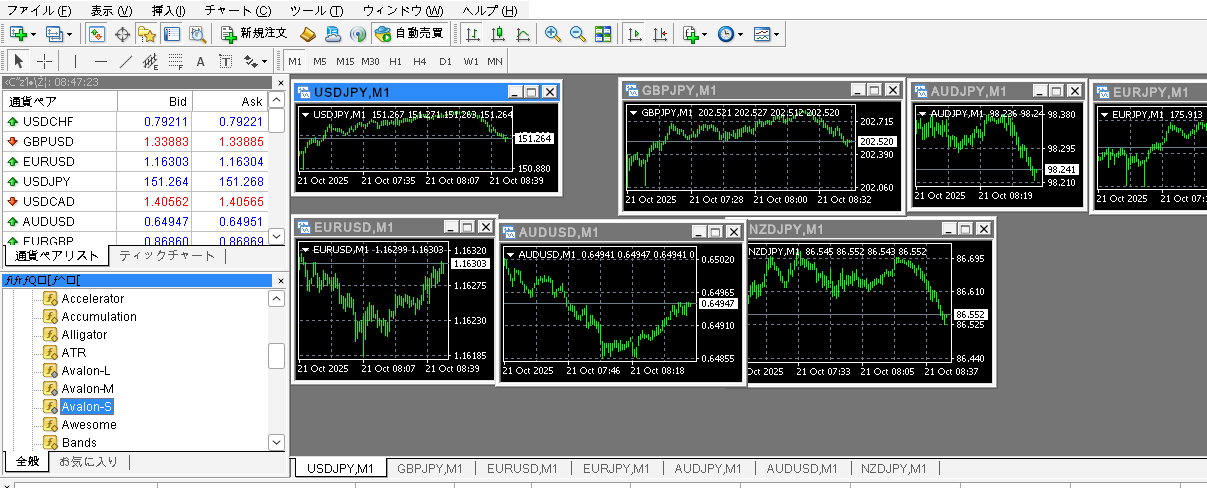The width and height of the screenshot is (1207, 488).
Task: Switch to the ティックチャート tab
Action: (167, 255)
